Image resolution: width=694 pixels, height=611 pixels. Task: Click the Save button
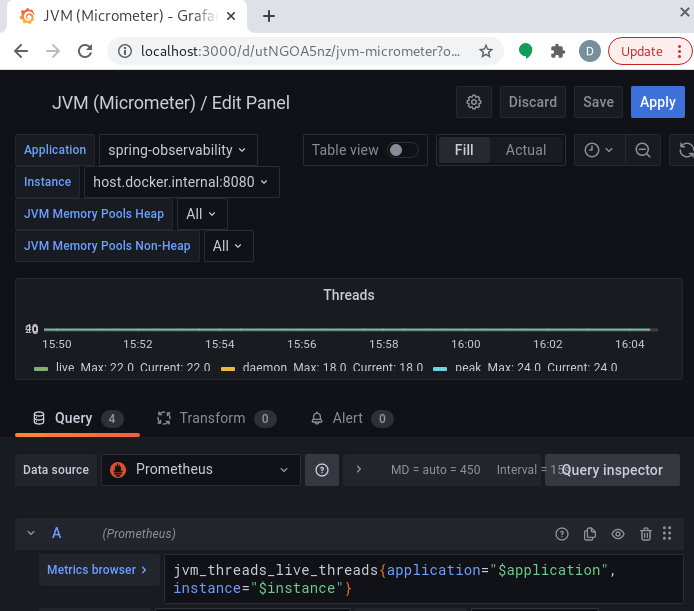(x=598, y=102)
